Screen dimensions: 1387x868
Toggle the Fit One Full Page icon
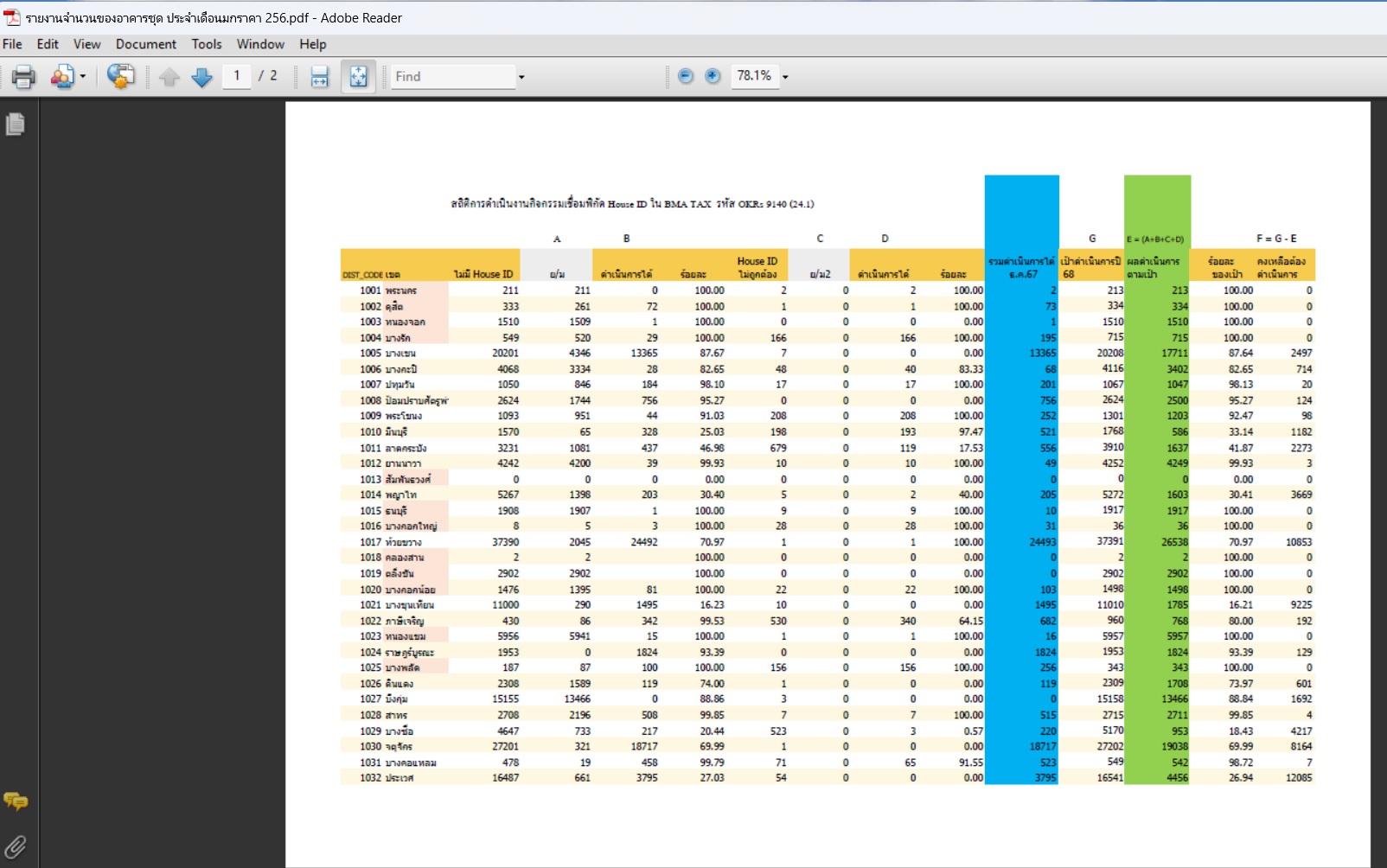(x=358, y=77)
